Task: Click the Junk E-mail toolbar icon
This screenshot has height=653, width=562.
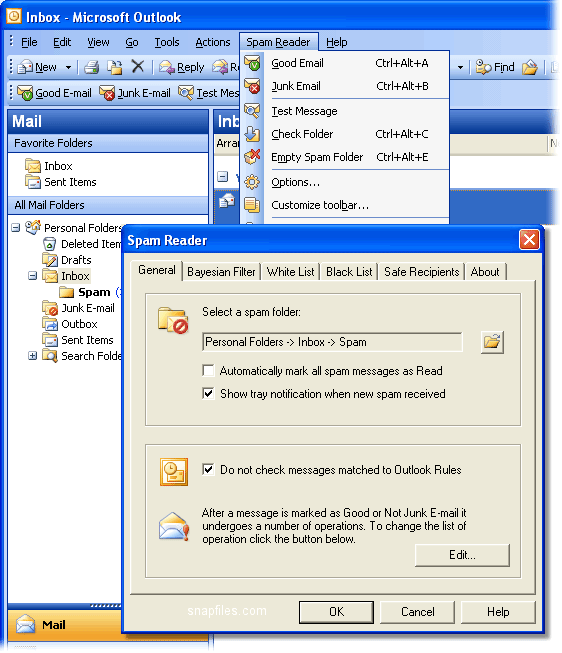Action: 107,93
